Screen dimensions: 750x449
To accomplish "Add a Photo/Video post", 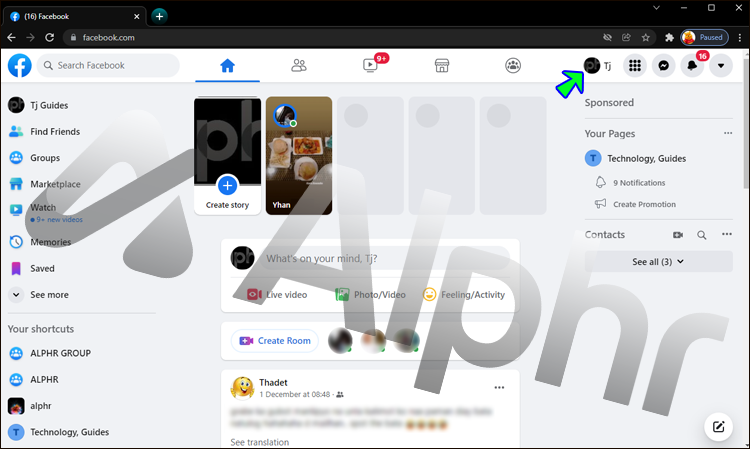I will pos(370,295).
